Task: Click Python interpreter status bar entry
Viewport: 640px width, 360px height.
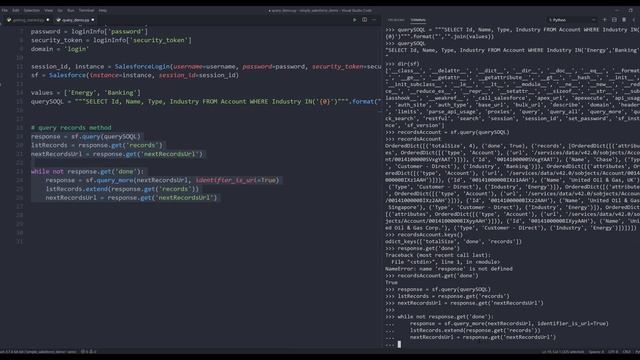Action: (x=39, y=351)
